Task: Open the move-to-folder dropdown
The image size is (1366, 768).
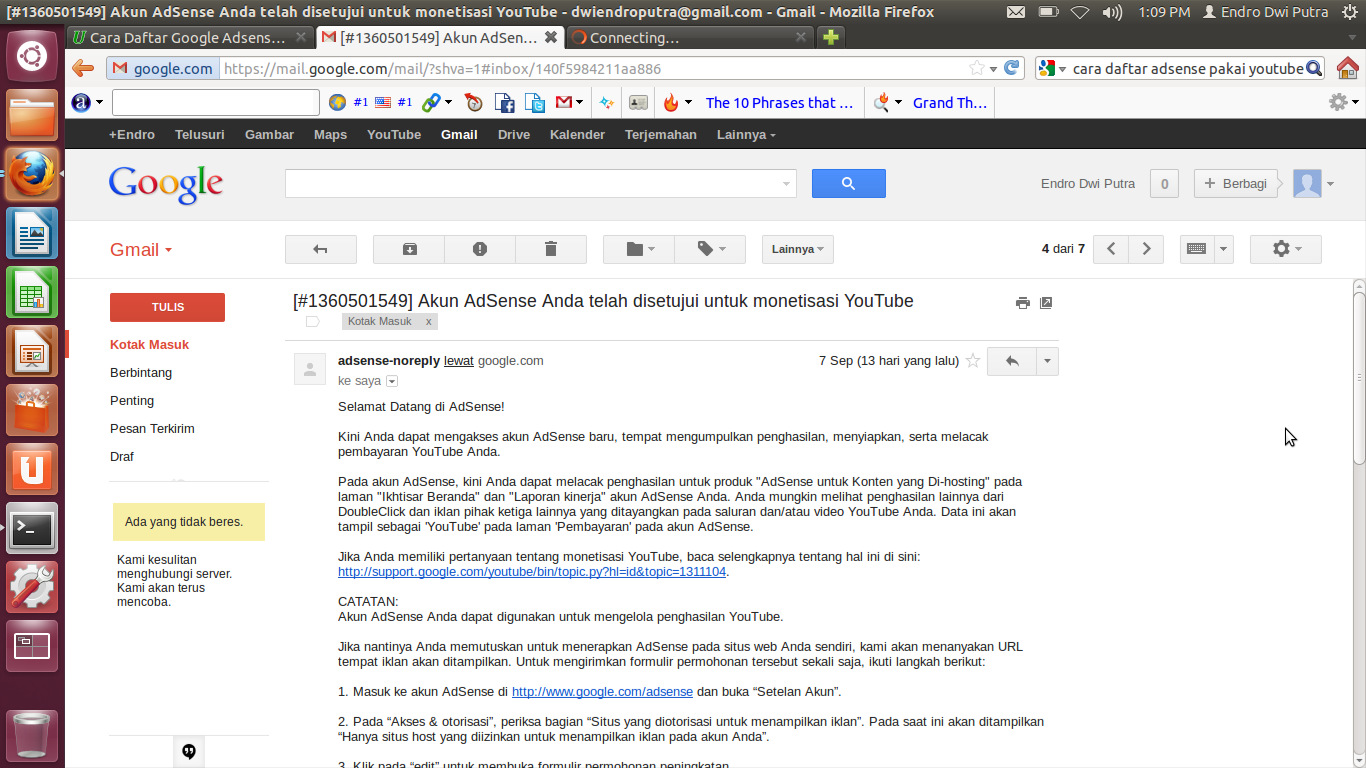Action: click(638, 249)
